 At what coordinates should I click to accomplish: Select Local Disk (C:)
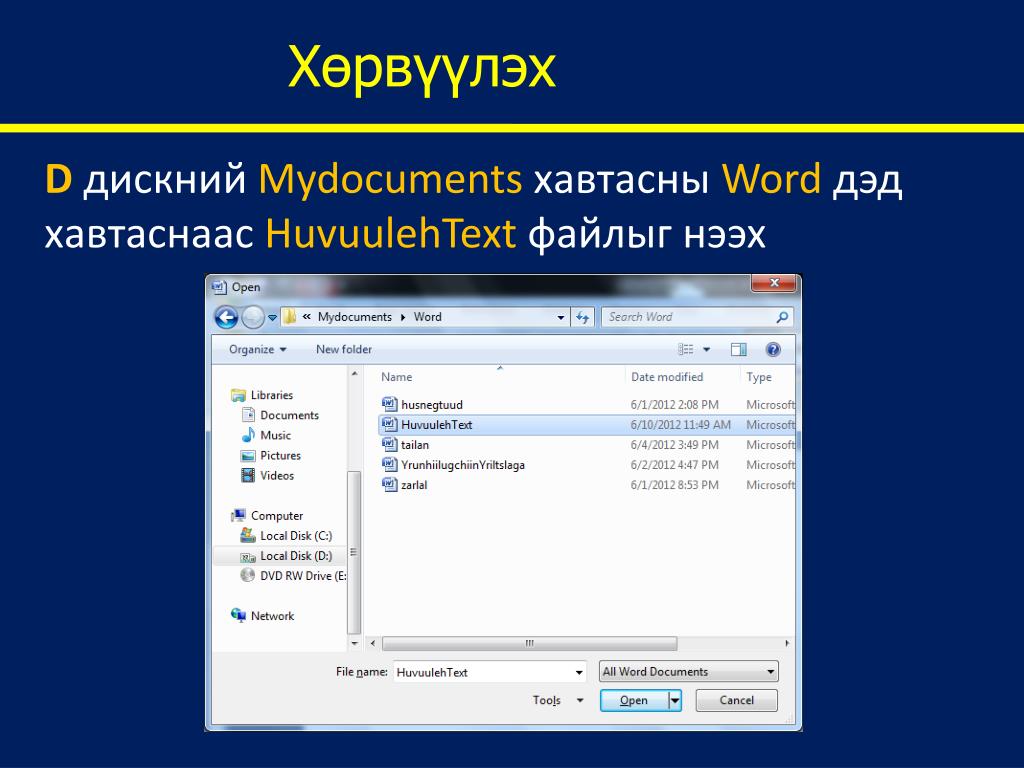pos(296,536)
